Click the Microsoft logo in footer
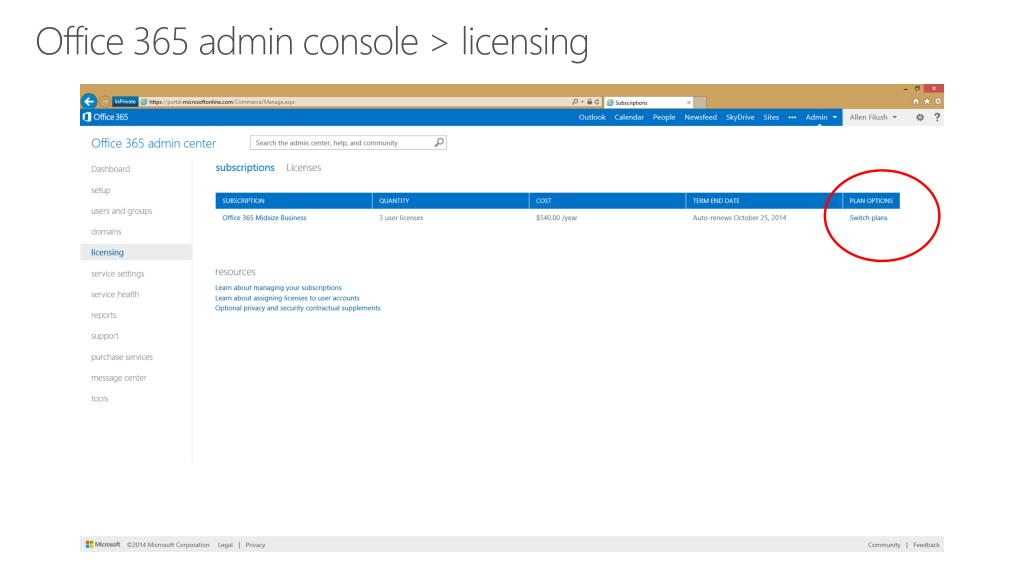This screenshot has width=1024, height=576. click(x=103, y=545)
